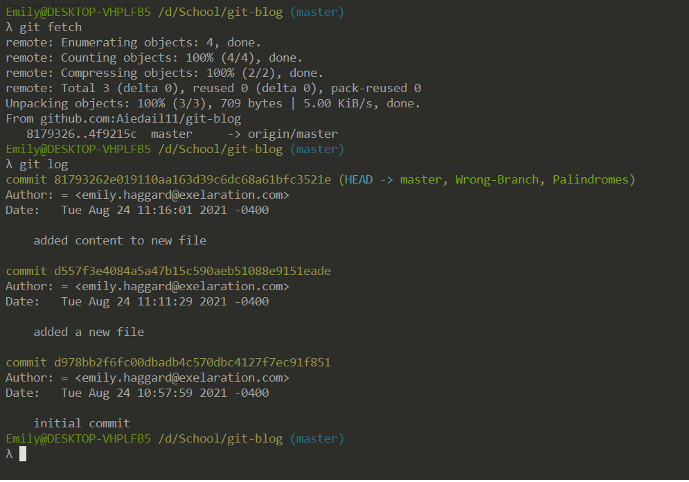Click the second commit hash d557f3e4084a
Viewport: 689px width, 482px height.
192,271
